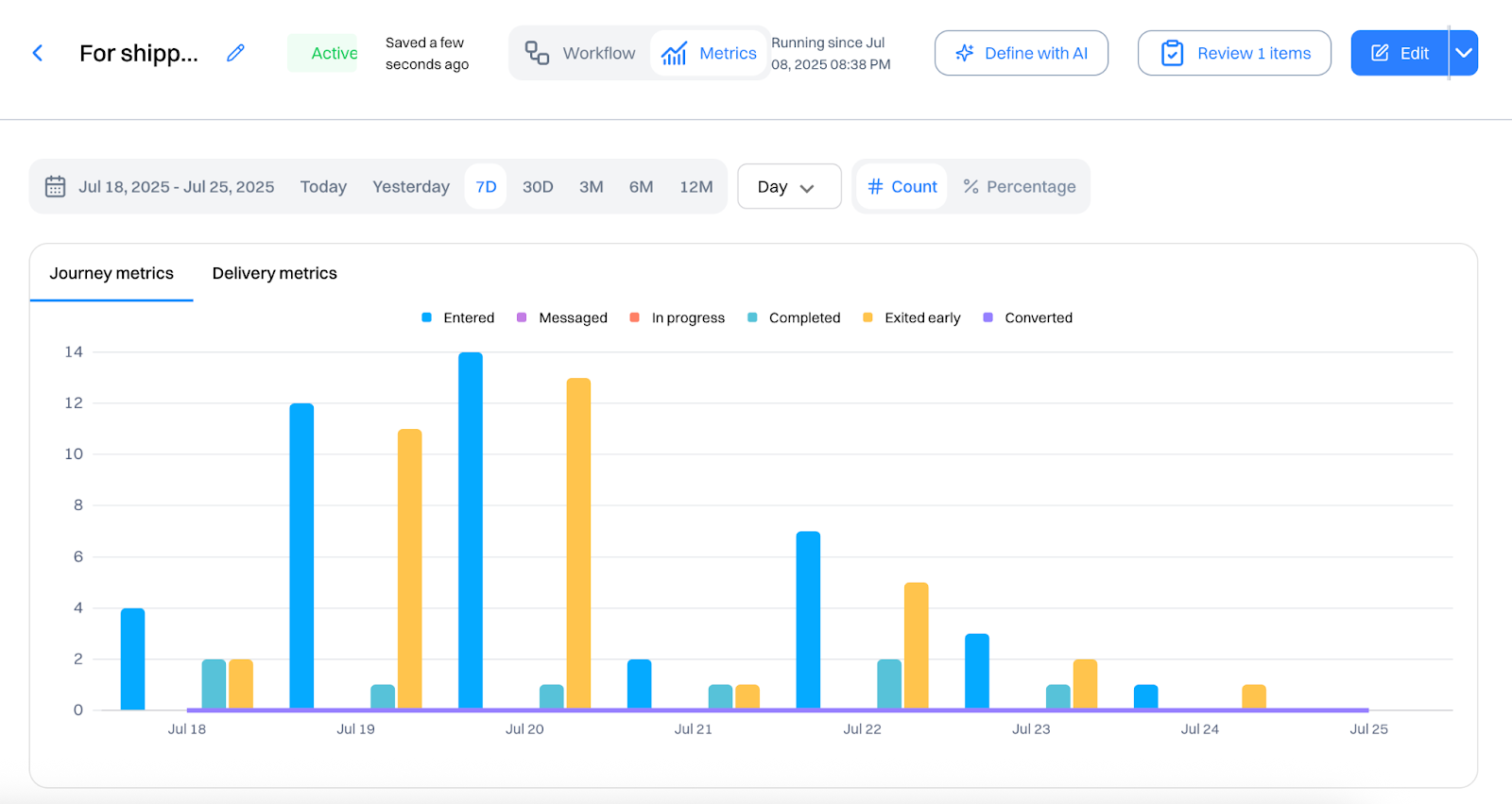This screenshot has width=1512, height=804.
Task: Open the calendar icon date picker
Action: coord(56,186)
